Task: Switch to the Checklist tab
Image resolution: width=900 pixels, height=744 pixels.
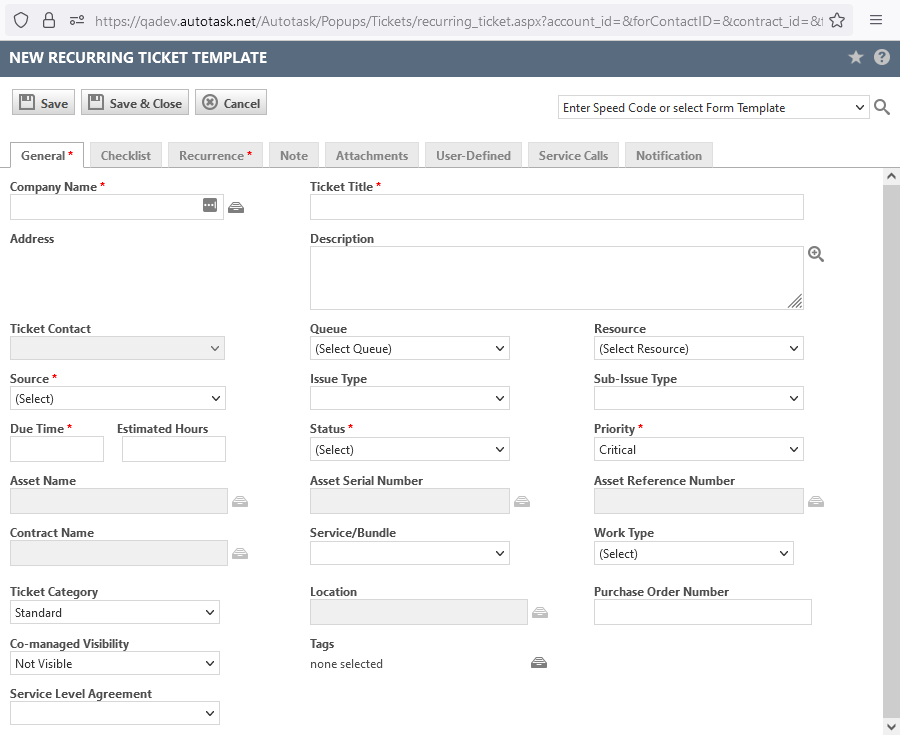Action: coord(126,156)
